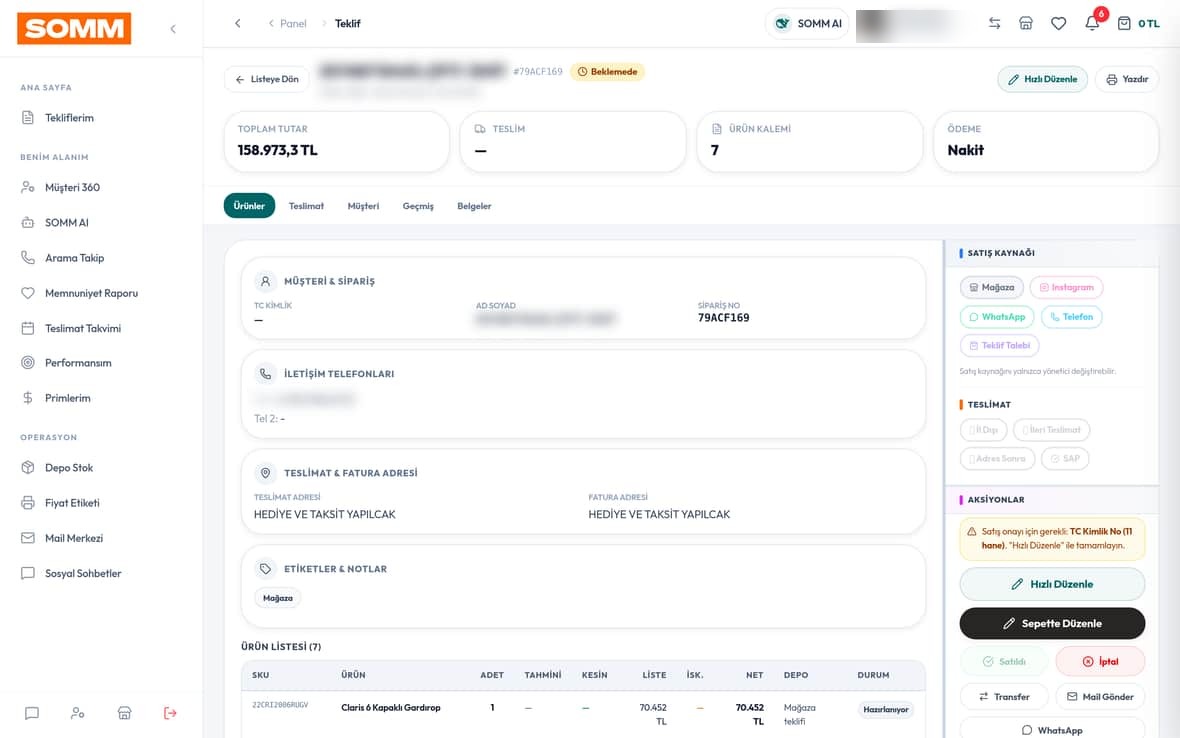Click the SOMM logo

[74, 29]
